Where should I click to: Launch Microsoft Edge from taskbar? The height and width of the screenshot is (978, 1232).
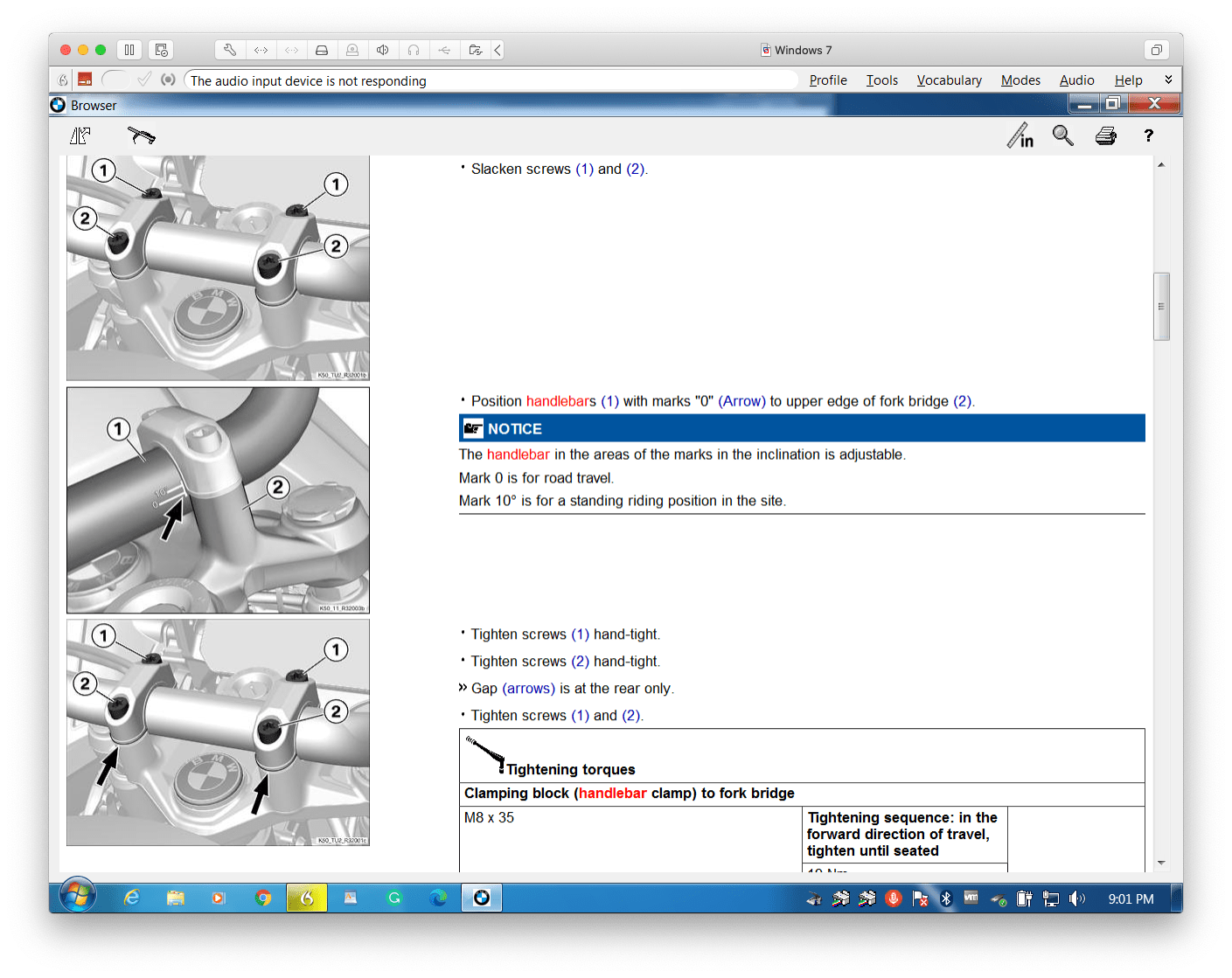pyautogui.click(x=438, y=898)
